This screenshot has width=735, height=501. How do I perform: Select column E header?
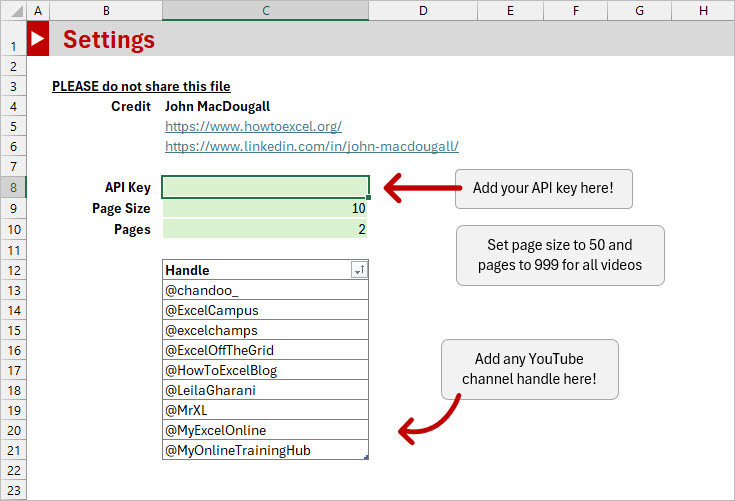[x=510, y=10]
